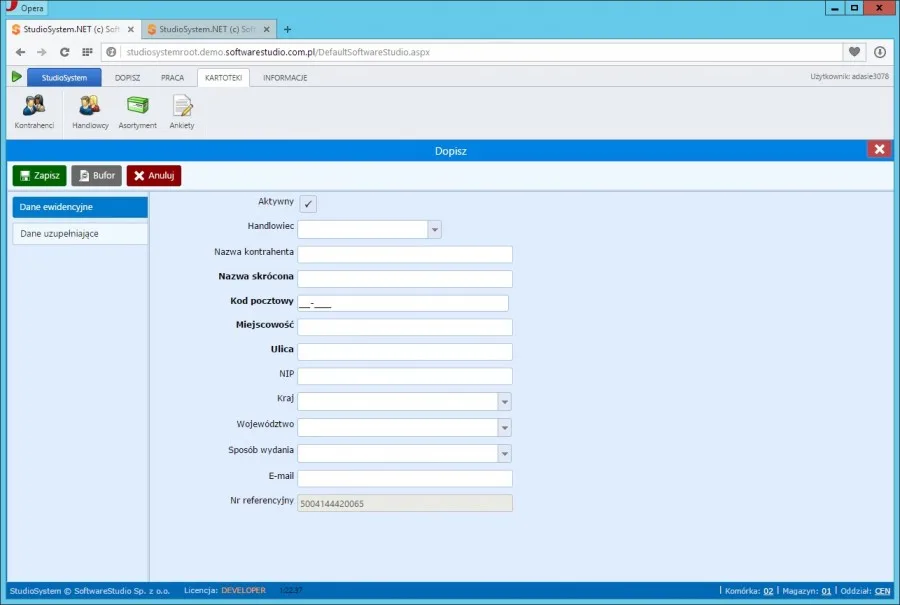Click the Komórka 02 link in status bar
The height and width of the screenshot is (605, 900).
click(x=768, y=591)
